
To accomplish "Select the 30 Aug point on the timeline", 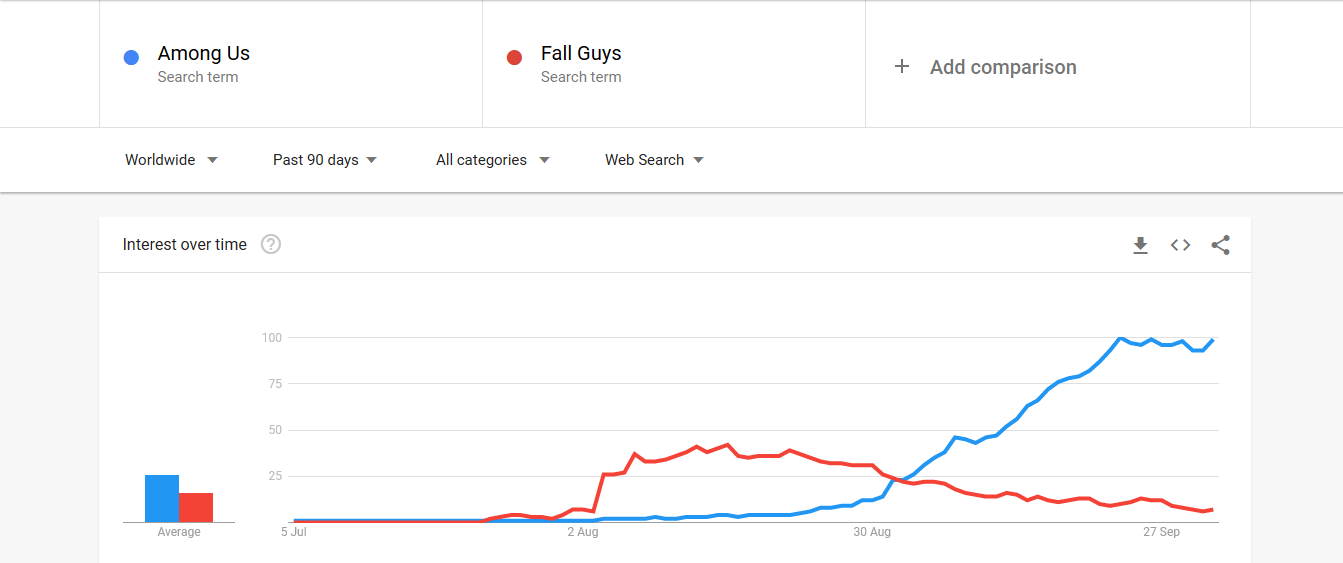I will point(872,532).
